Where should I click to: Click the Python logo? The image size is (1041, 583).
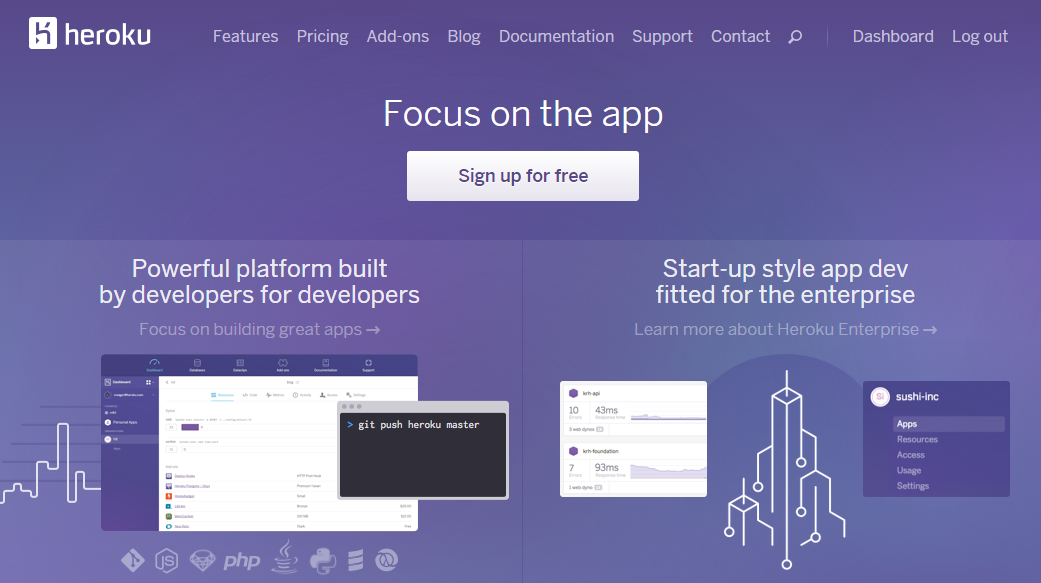click(x=323, y=561)
